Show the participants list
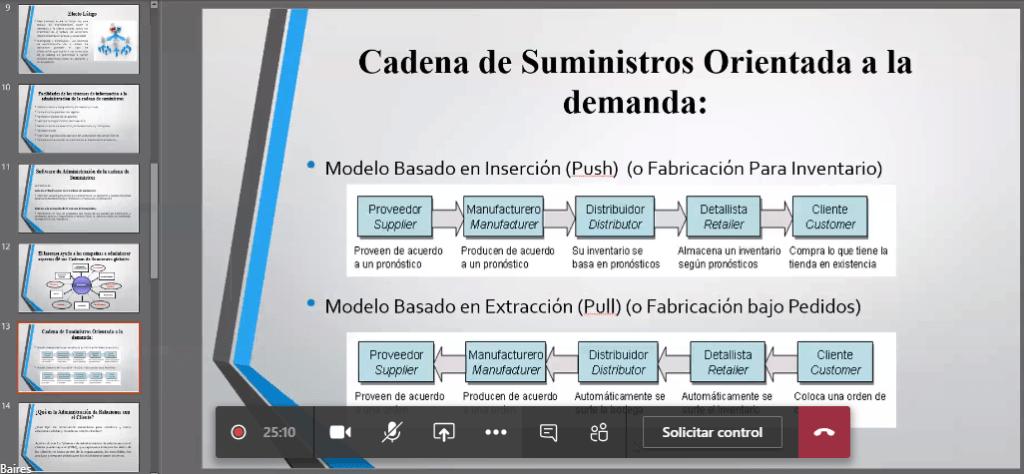 [599, 432]
